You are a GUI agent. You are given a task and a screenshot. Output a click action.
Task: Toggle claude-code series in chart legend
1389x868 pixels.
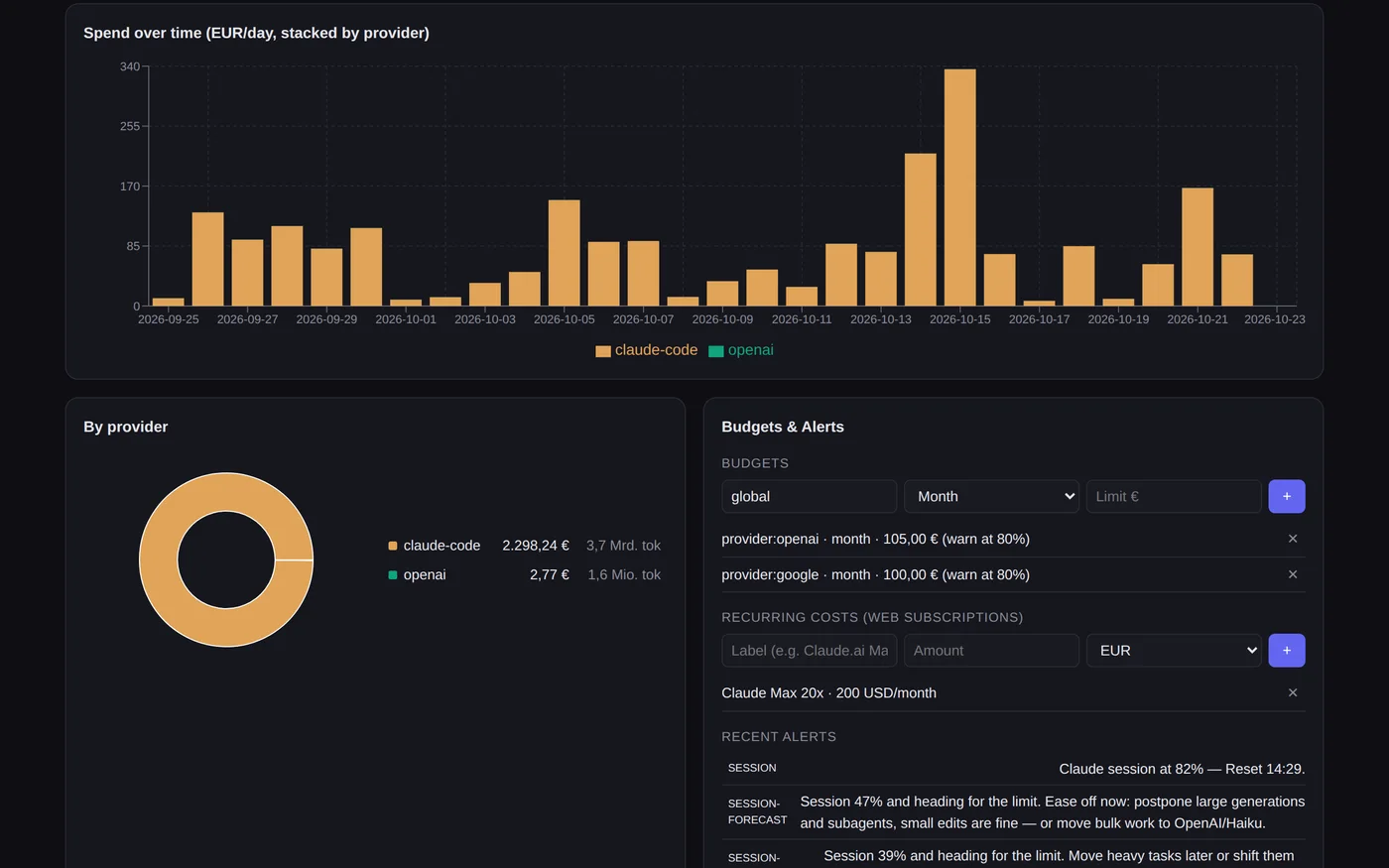pyautogui.click(x=647, y=350)
